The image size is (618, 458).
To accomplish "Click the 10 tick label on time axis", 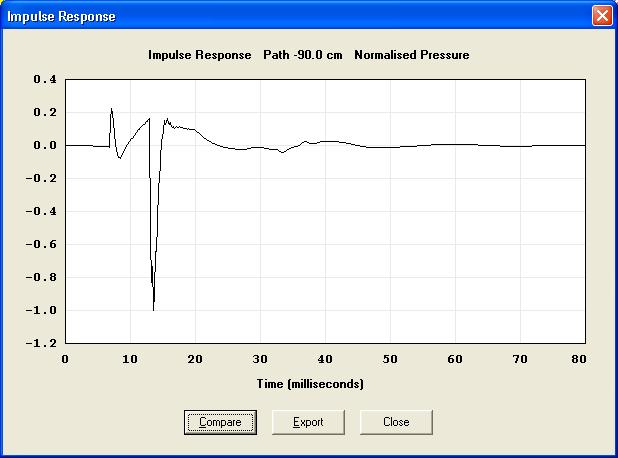I will tap(130, 359).
